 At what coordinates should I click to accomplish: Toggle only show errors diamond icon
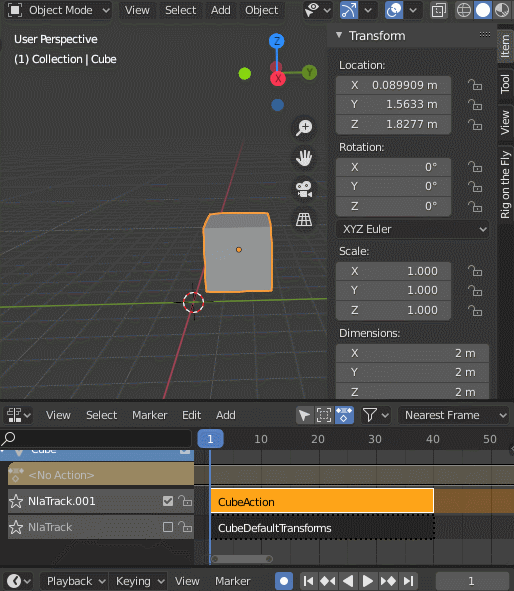(344, 415)
